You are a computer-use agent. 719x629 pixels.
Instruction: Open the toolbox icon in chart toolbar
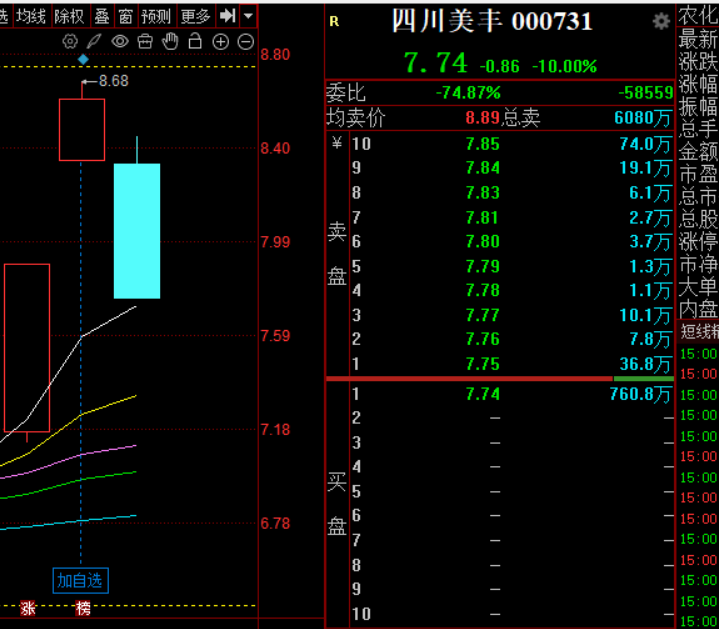tap(145, 42)
